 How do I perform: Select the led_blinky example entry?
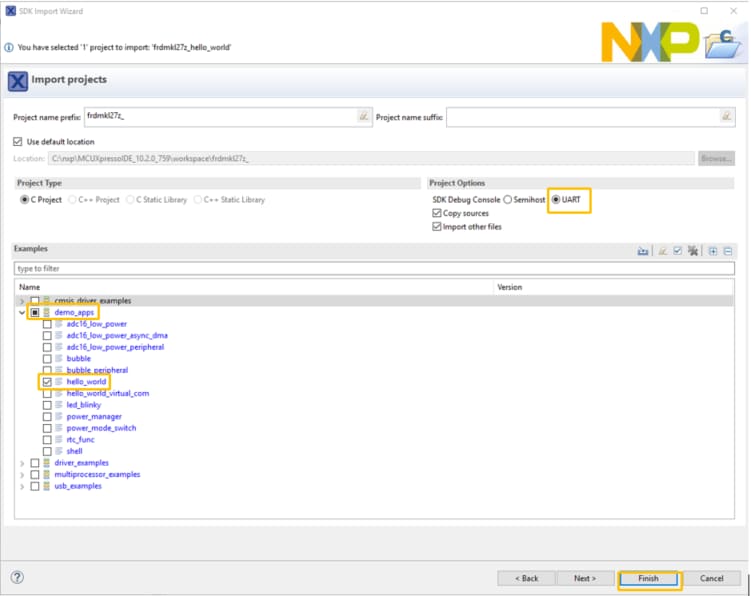(x=84, y=405)
